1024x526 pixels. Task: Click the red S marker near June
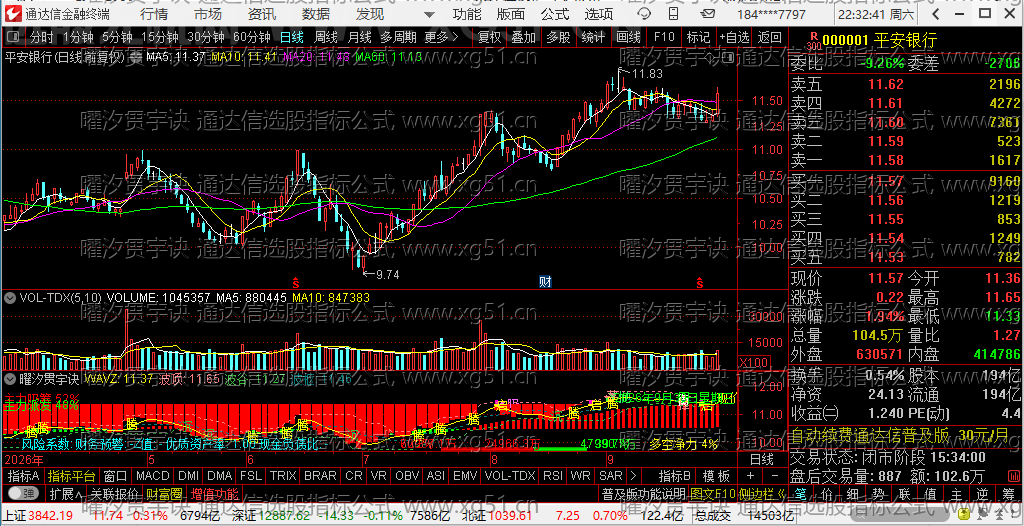pyautogui.click(x=295, y=282)
